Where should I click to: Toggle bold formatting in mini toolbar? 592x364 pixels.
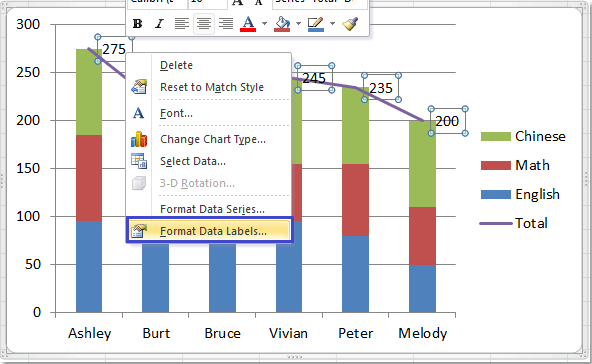click(137, 24)
